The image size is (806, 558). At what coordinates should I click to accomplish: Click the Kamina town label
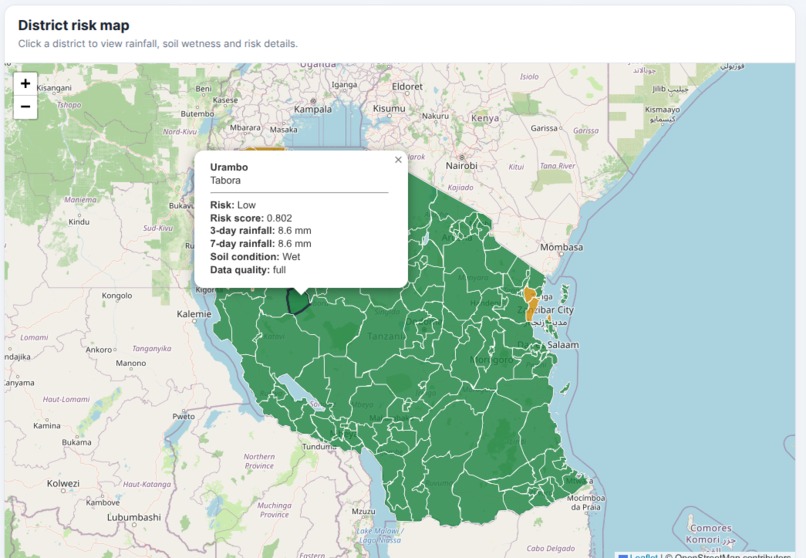click(x=47, y=426)
